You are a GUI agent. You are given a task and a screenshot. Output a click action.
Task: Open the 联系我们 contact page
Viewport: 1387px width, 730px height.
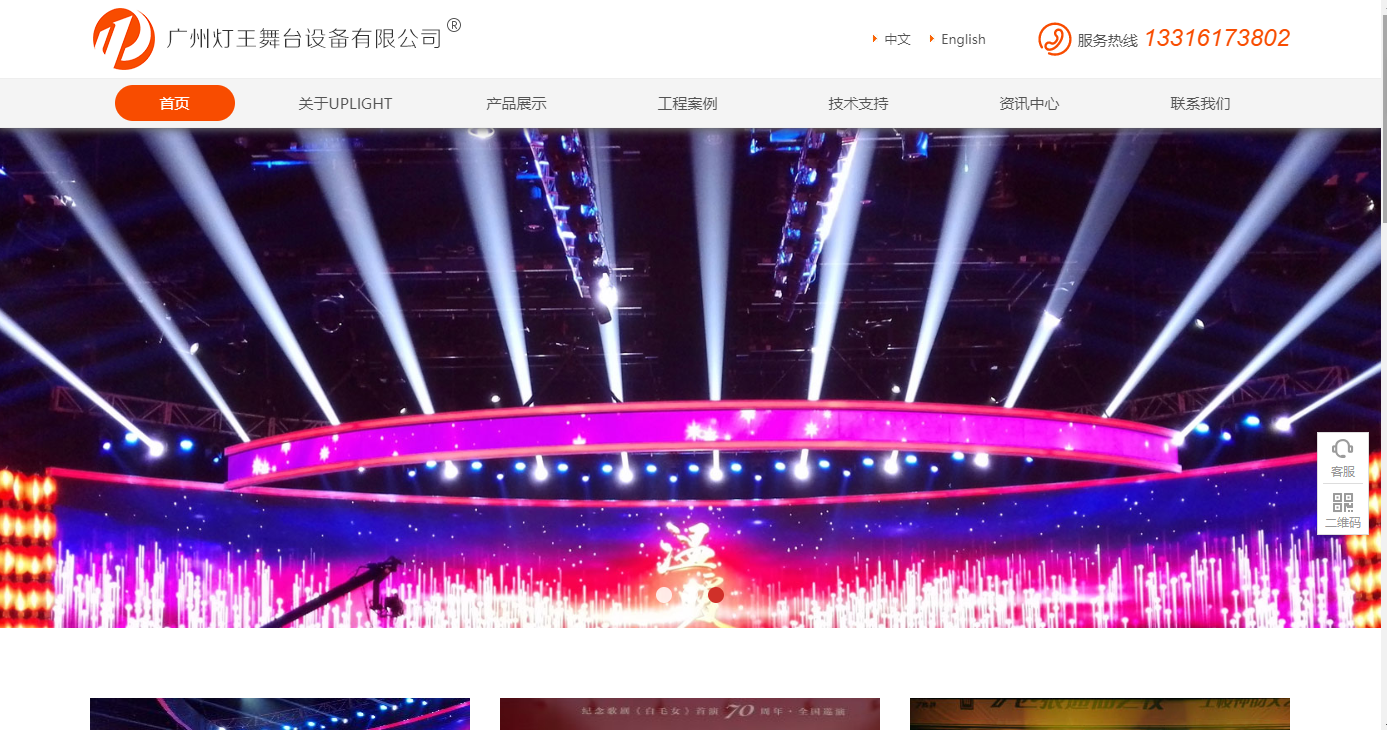(1200, 103)
